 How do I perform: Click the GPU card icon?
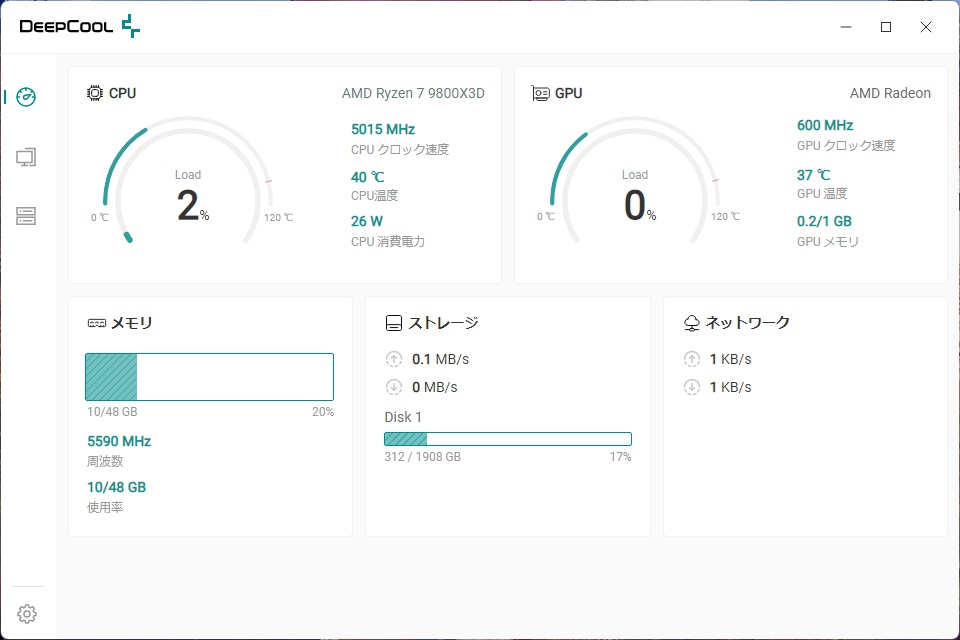click(541, 93)
